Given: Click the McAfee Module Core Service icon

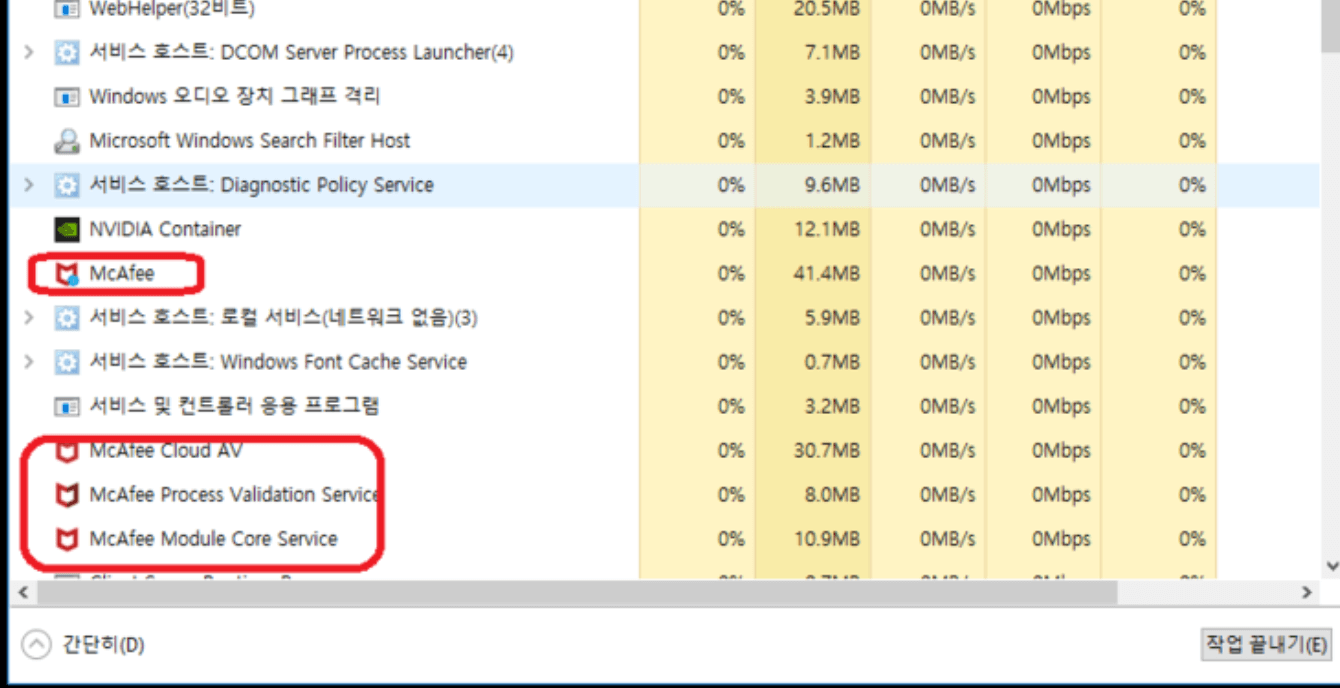Looking at the screenshot, I should click(x=66, y=539).
